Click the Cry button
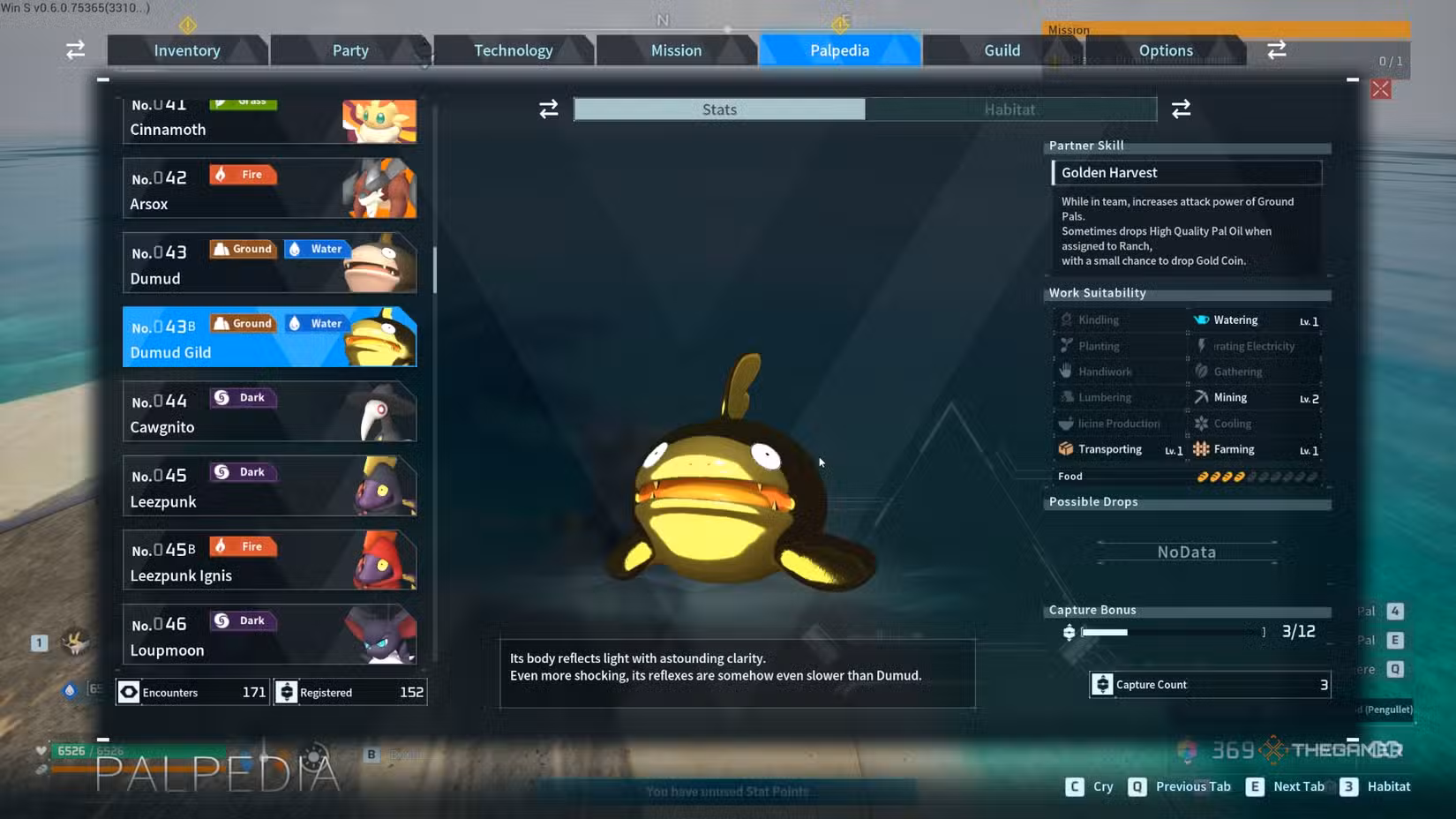Image resolution: width=1456 pixels, height=819 pixels. 1090,786
